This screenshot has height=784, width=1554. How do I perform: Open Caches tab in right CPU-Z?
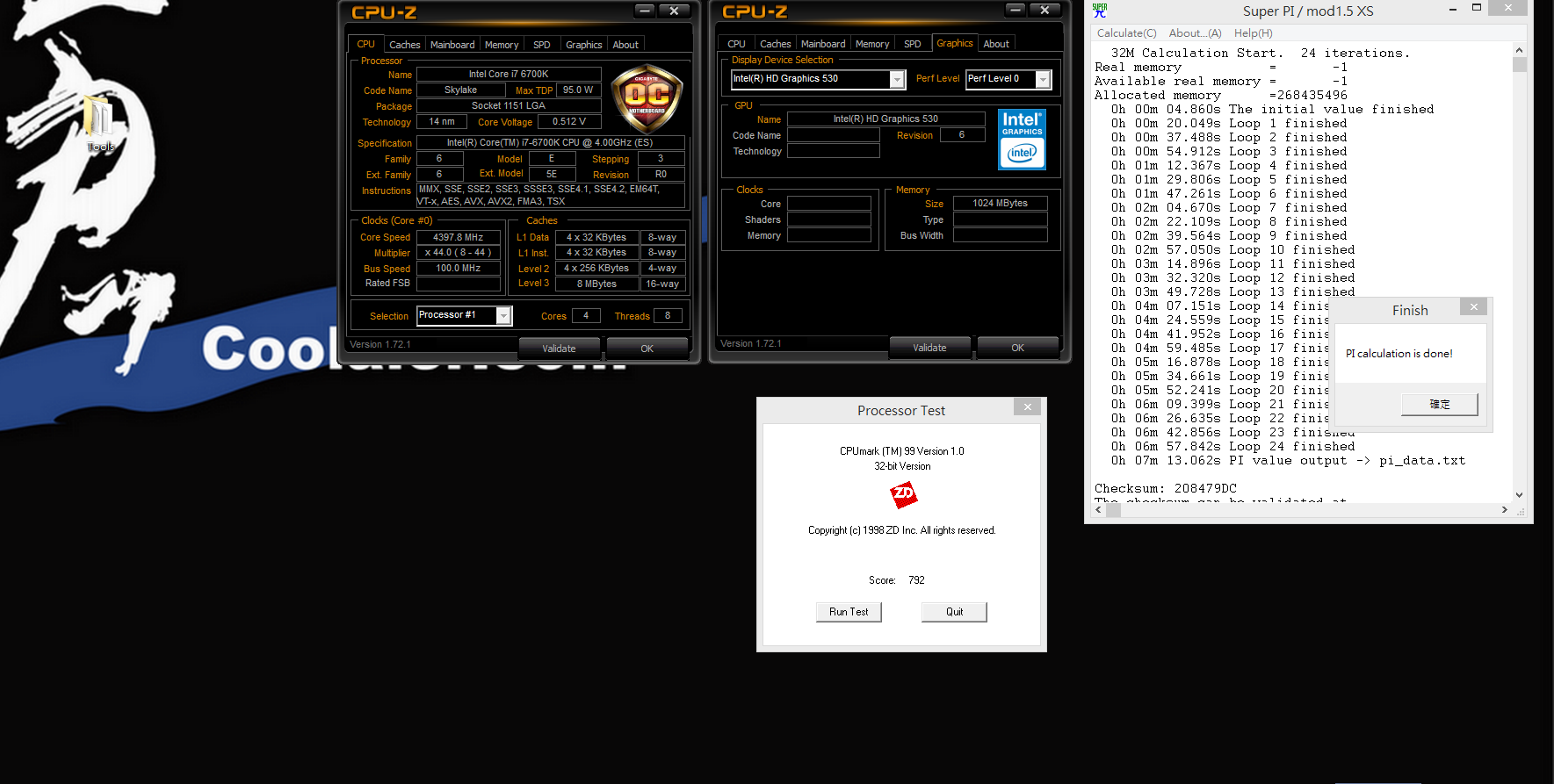tap(775, 44)
